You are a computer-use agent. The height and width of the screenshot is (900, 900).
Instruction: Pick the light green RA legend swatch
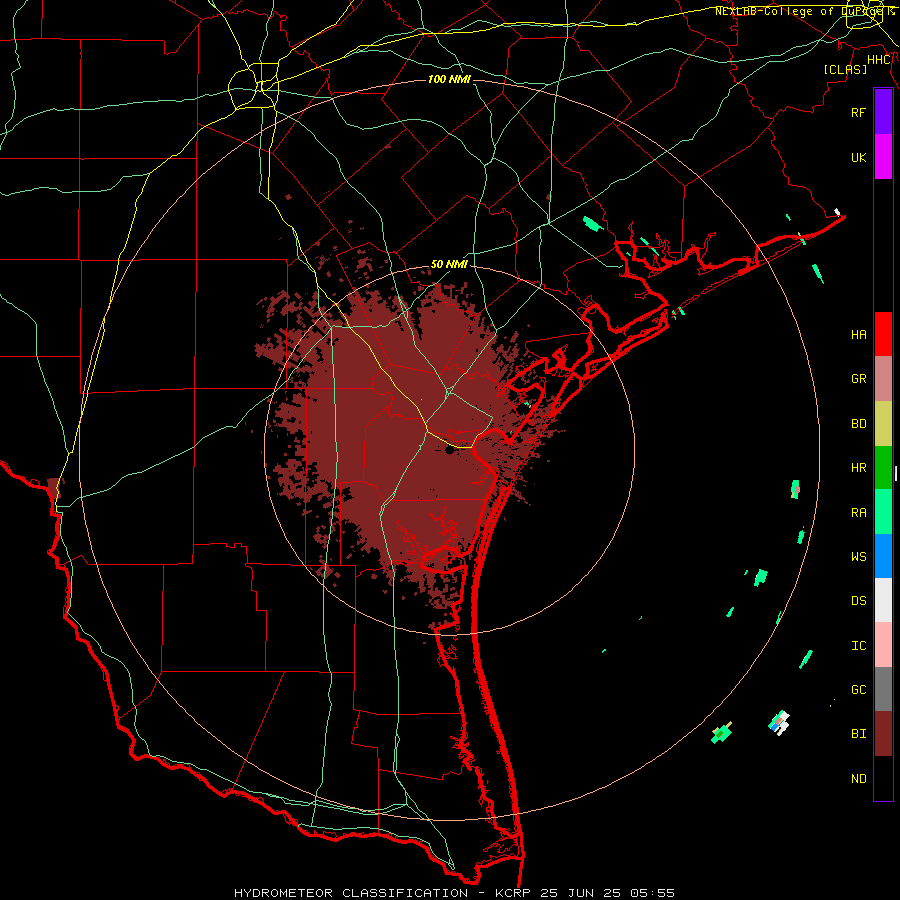(x=883, y=512)
